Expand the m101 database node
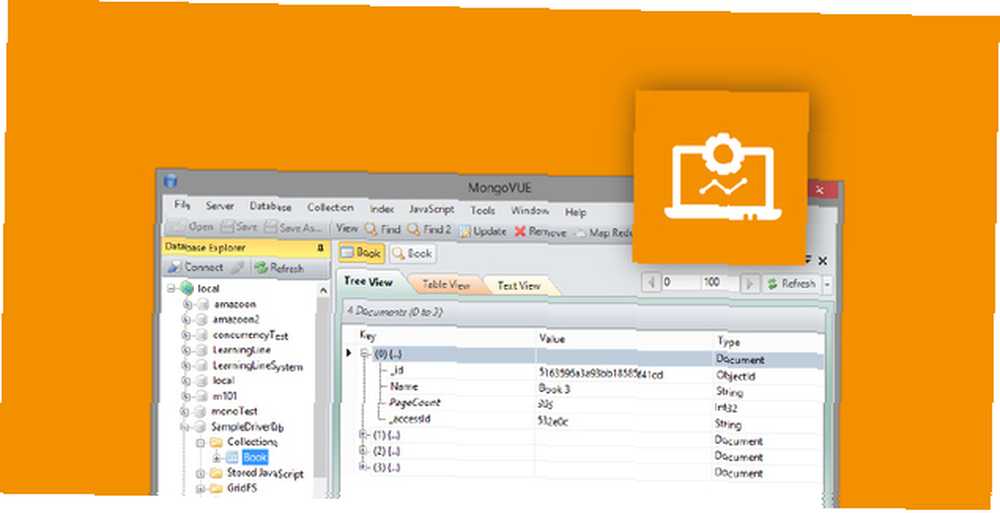The image size is (1000, 513). pos(188,396)
